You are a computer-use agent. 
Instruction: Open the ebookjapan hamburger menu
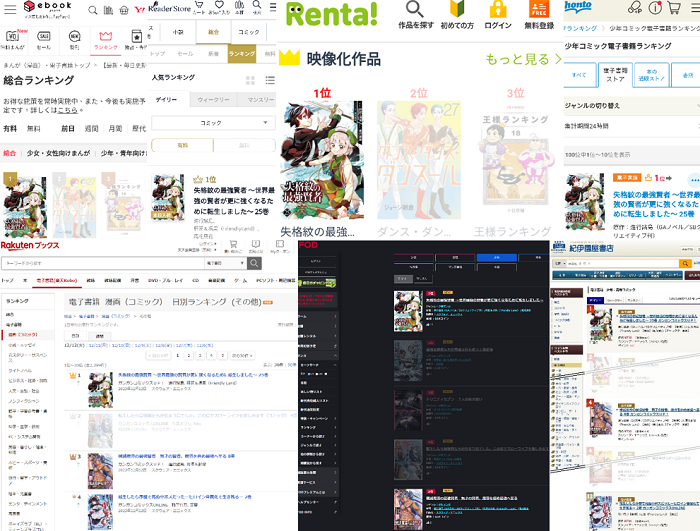point(10,8)
